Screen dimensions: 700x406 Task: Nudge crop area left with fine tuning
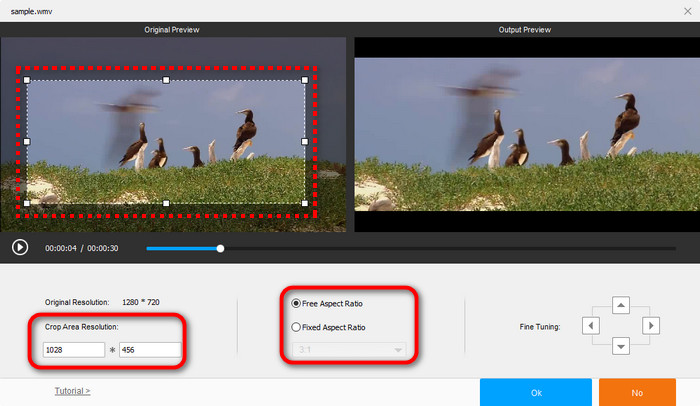[591, 326]
